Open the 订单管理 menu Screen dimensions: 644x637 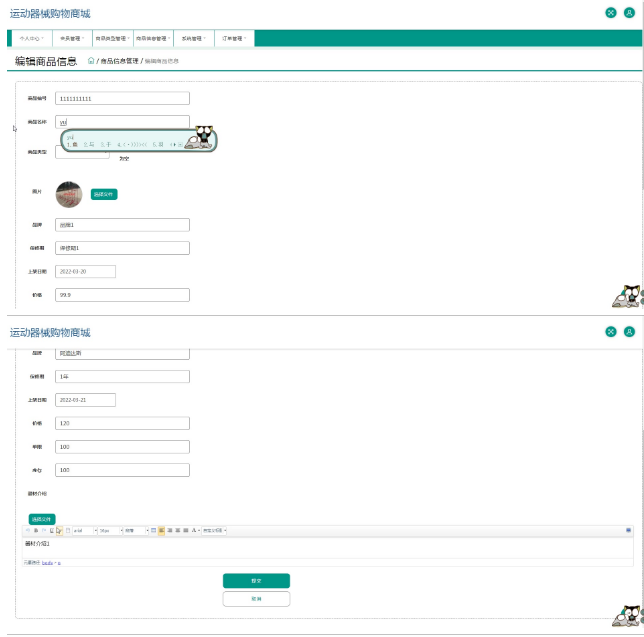pos(234,38)
